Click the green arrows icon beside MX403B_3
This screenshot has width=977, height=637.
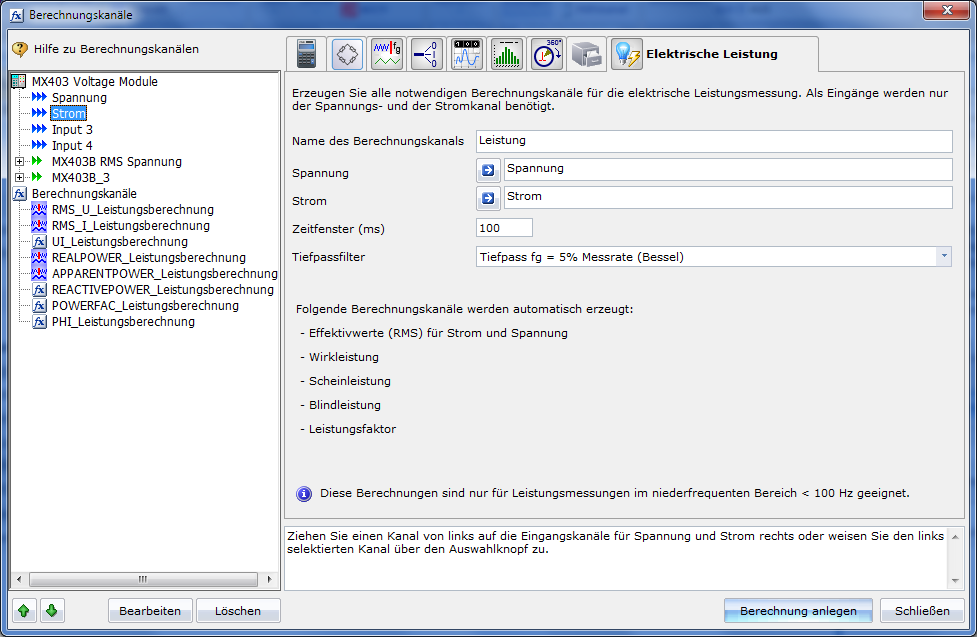pyautogui.click(x=37, y=177)
